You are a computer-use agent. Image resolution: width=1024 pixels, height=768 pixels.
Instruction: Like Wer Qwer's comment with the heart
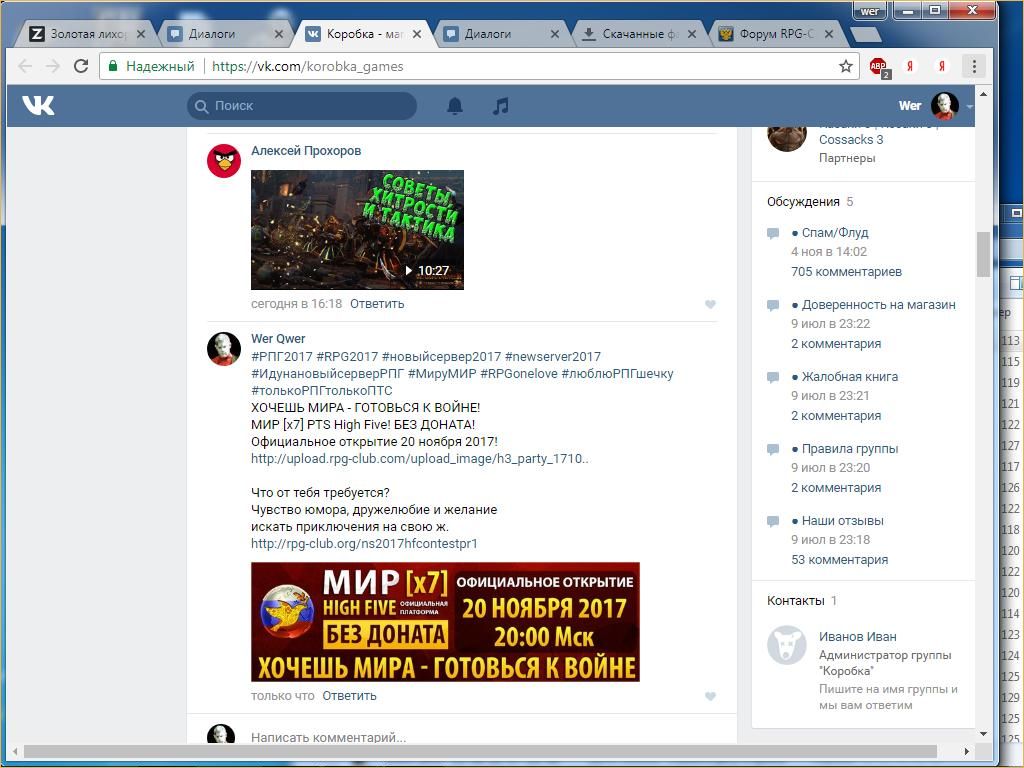click(711, 696)
